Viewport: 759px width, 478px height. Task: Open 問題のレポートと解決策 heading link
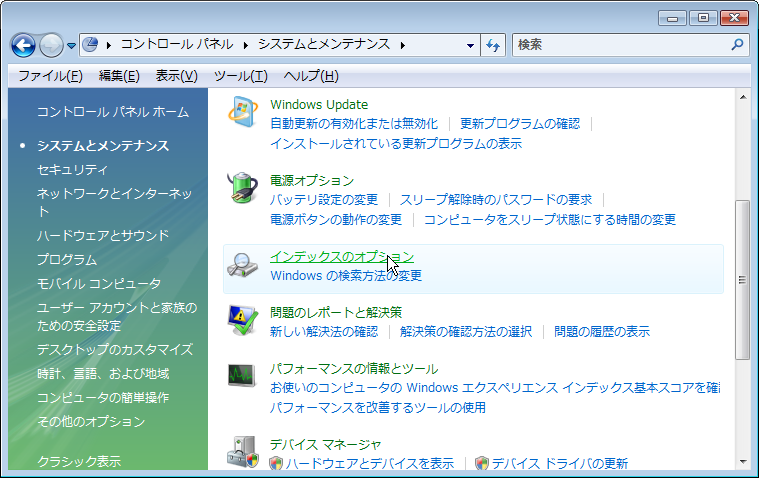(336, 312)
